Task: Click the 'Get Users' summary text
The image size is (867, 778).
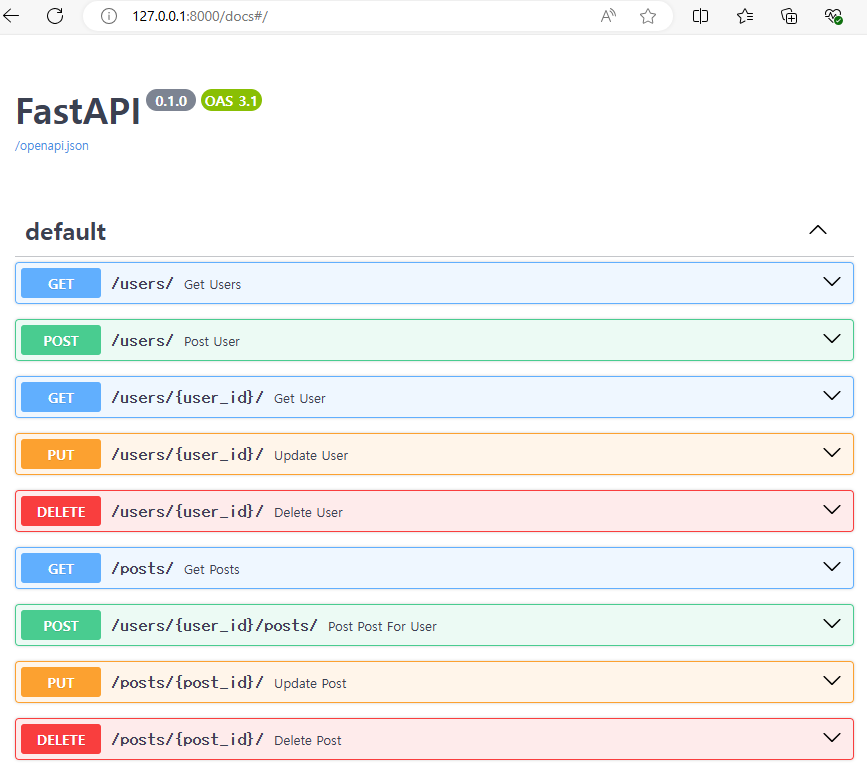Action: pyautogui.click(x=212, y=284)
